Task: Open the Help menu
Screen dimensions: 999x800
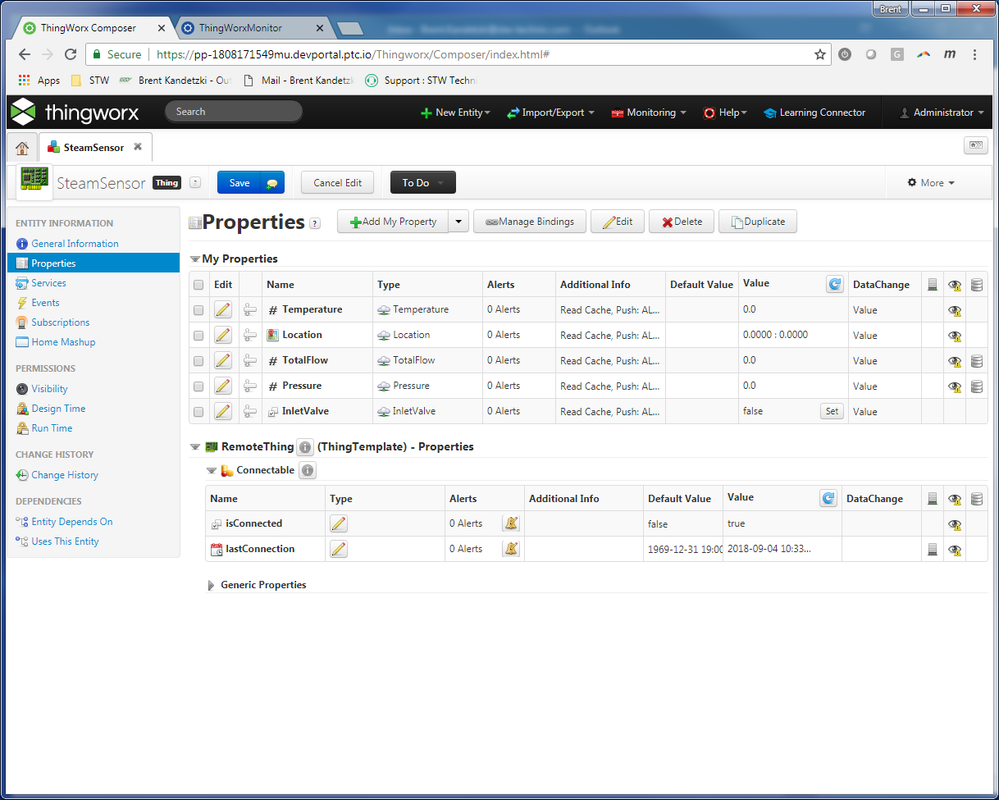Action: pyautogui.click(x=725, y=113)
